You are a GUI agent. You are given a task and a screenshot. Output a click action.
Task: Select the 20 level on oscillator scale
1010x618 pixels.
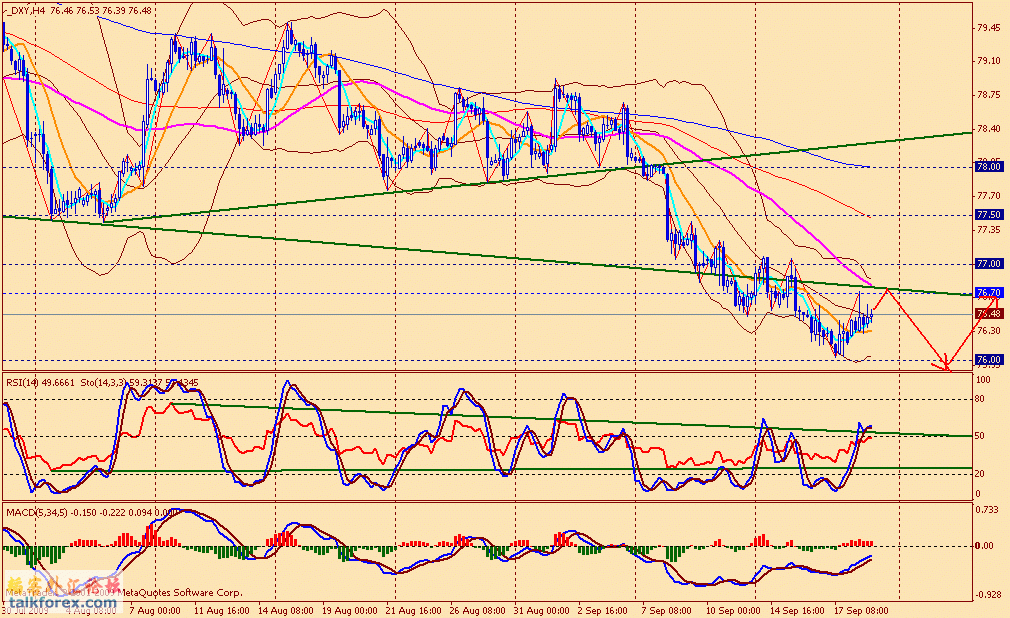point(980,474)
